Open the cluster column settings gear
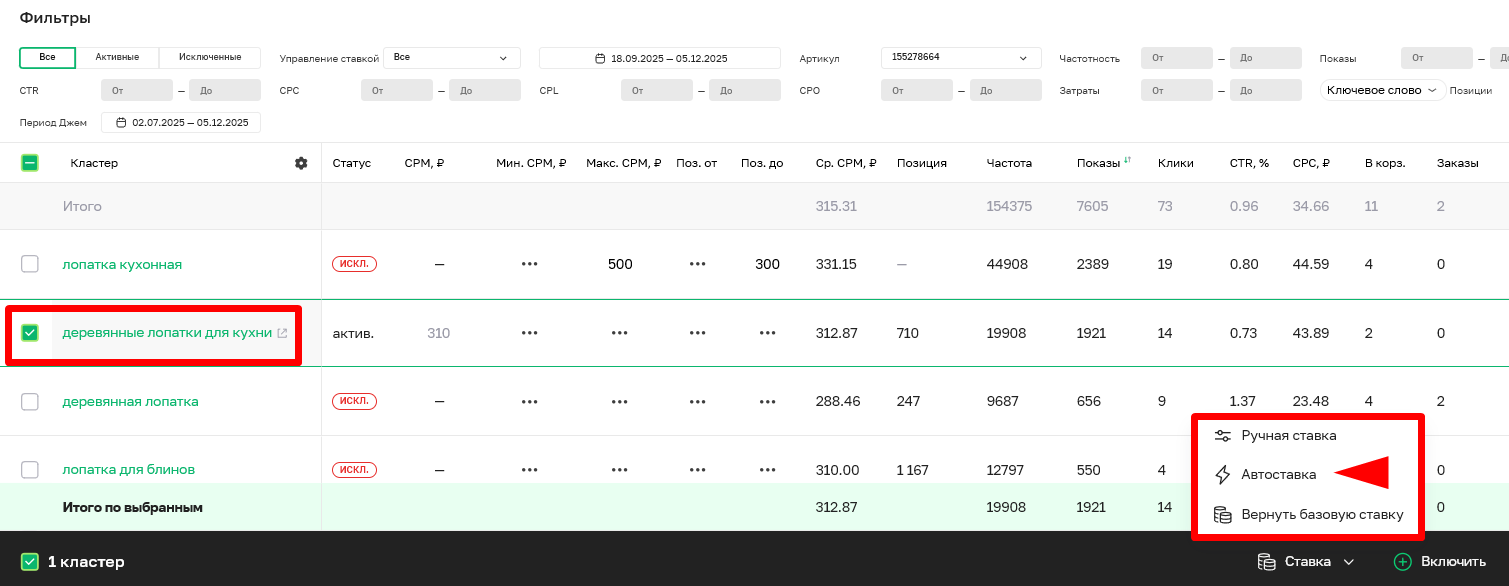The height and width of the screenshot is (586, 1509). pyautogui.click(x=301, y=163)
